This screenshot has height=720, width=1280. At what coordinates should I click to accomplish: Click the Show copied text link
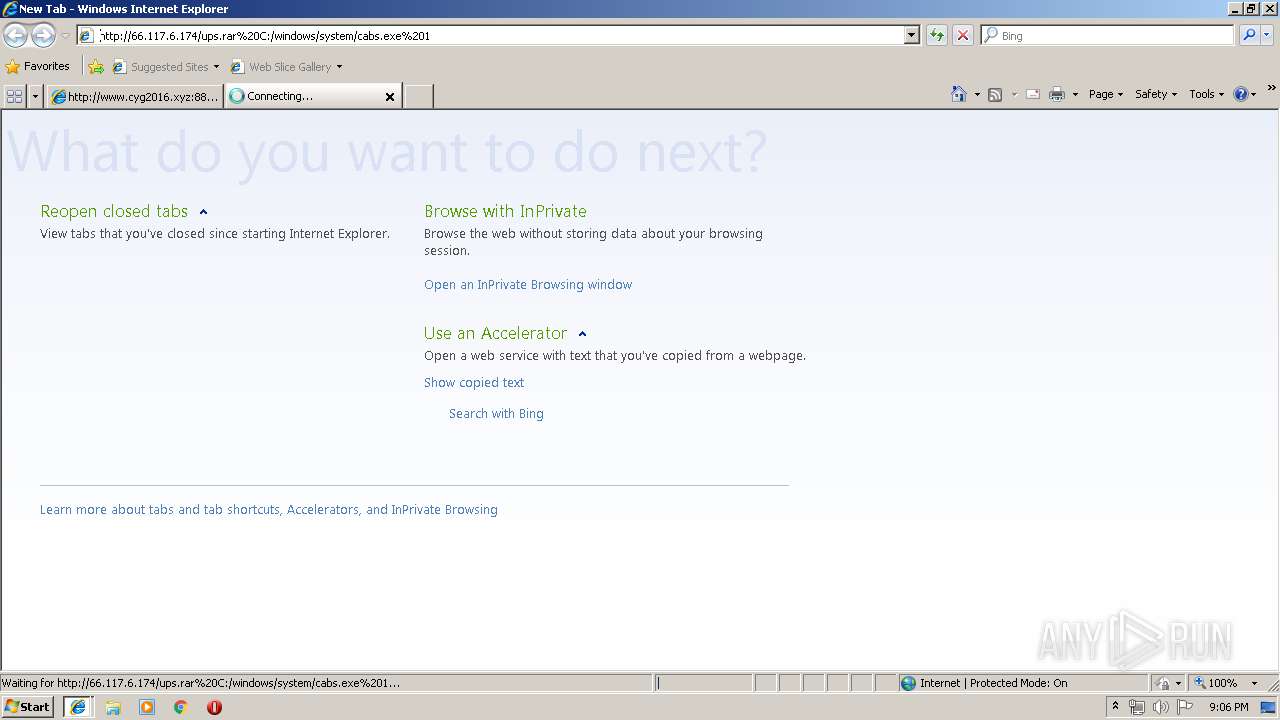click(x=474, y=383)
